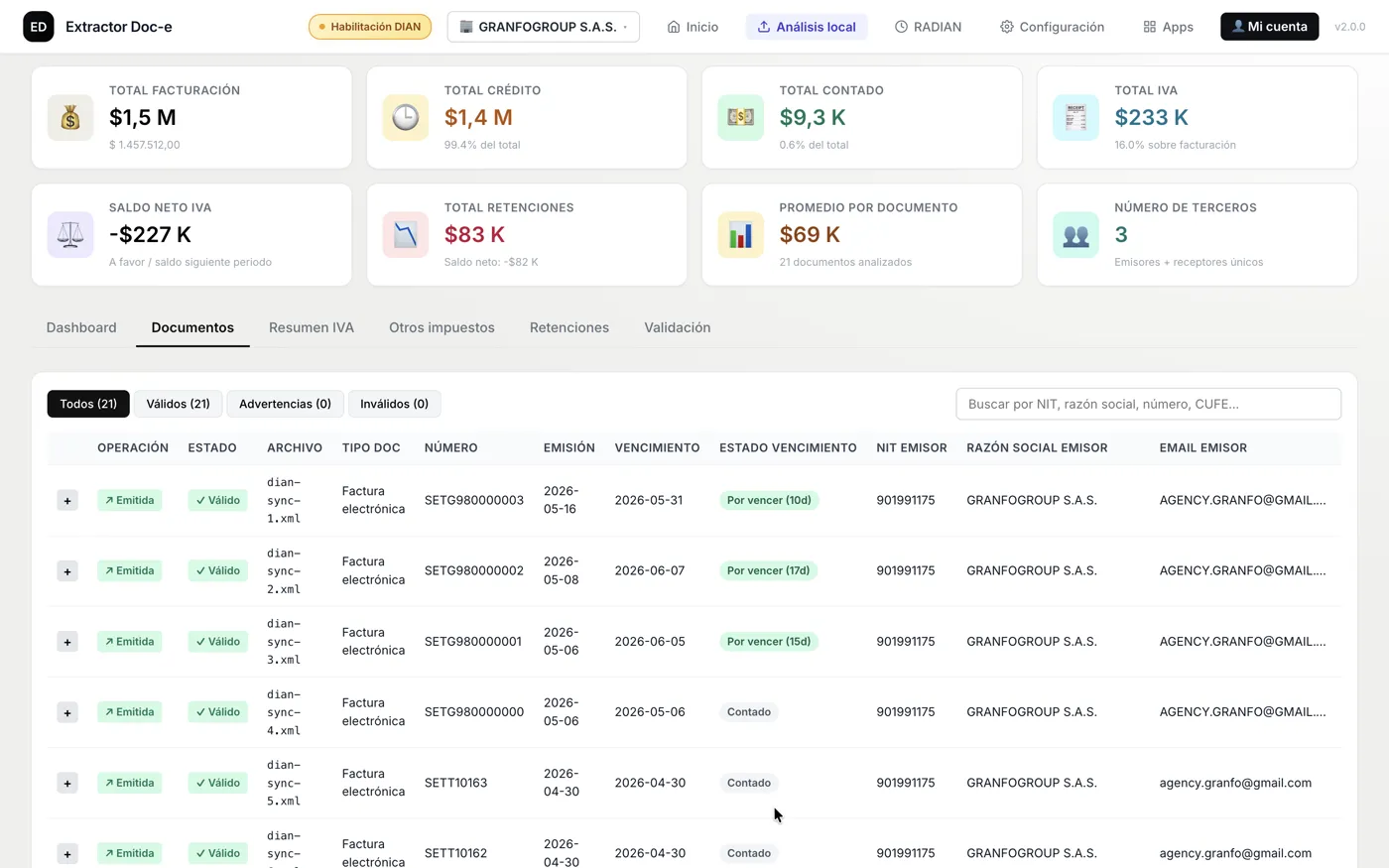Click the Por vencer (10d) badge
The image size is (1389, 868).
tap(769, 500)
